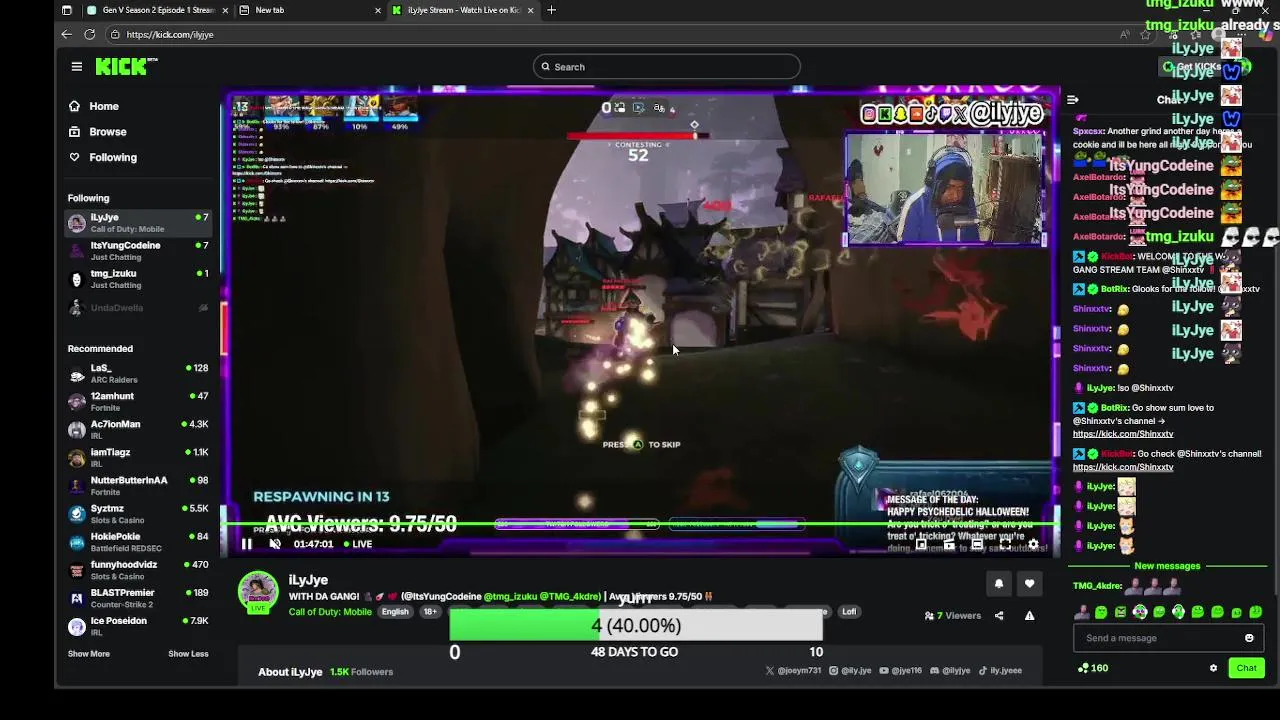This screenshot has width=1280, height=720.
Task: Open browser tab actions menu icon
Action: coord(67,10)
